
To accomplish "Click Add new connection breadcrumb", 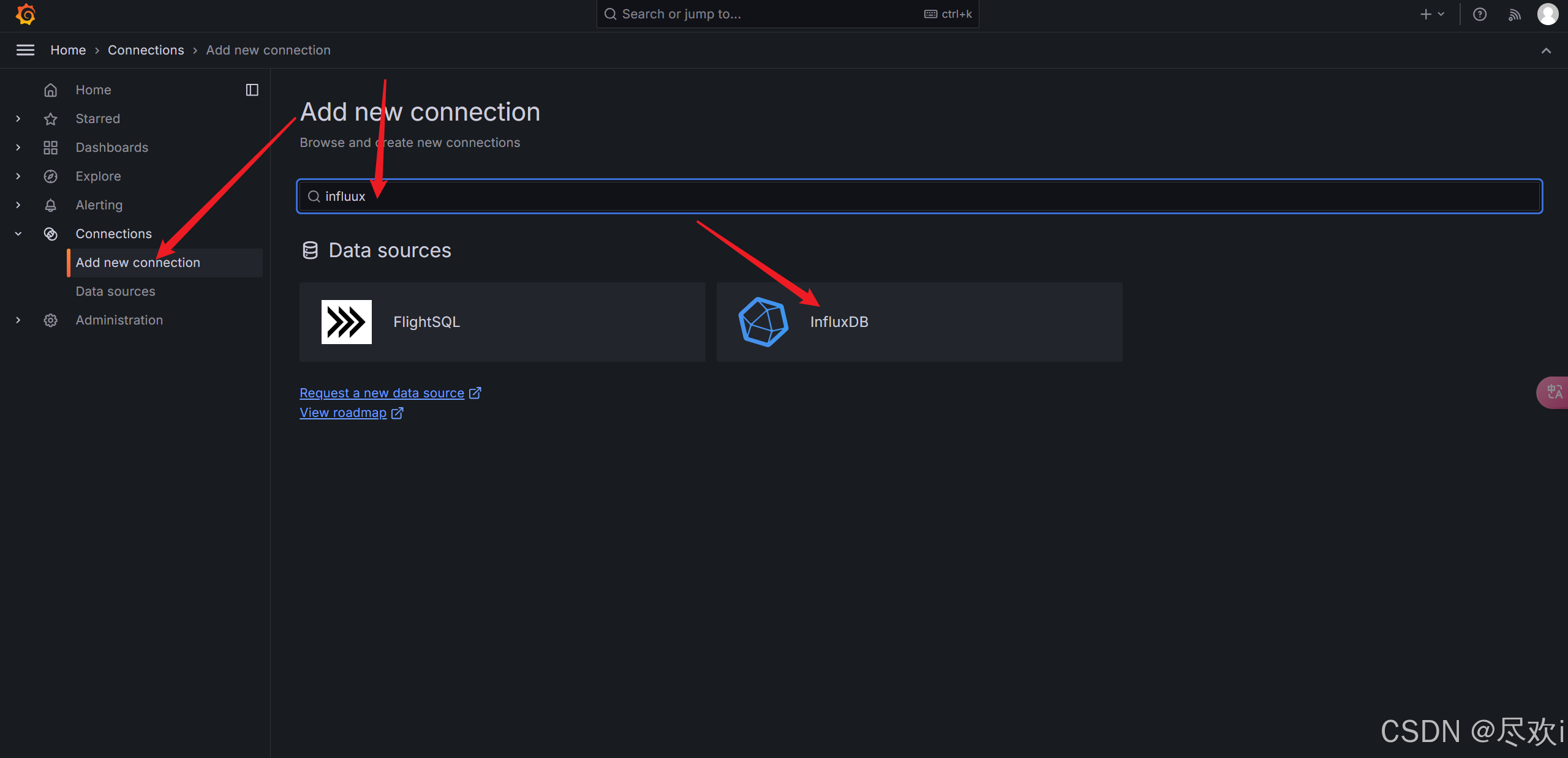I will pyautogui.click(x=268, y=50).
